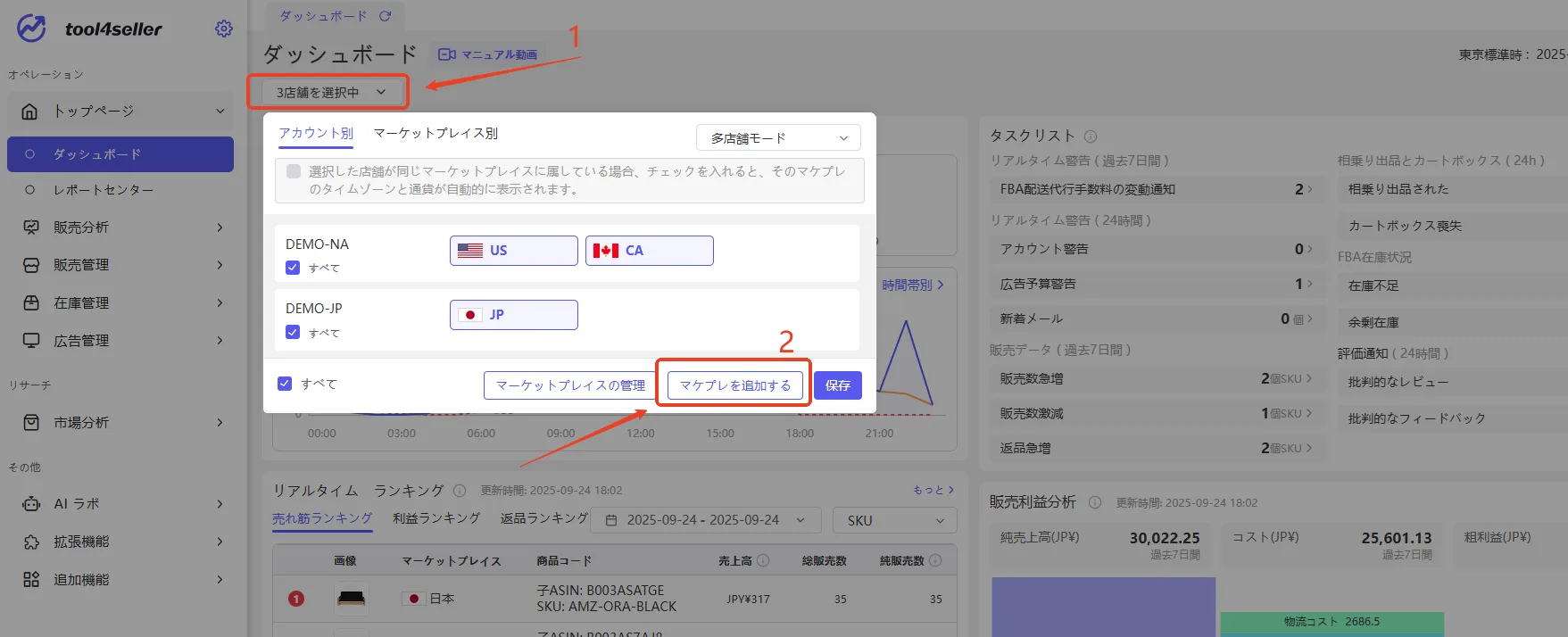Screen dimensions: 1568x637
Task: Click マケプレを追加する button
Action: coord(735,385)
